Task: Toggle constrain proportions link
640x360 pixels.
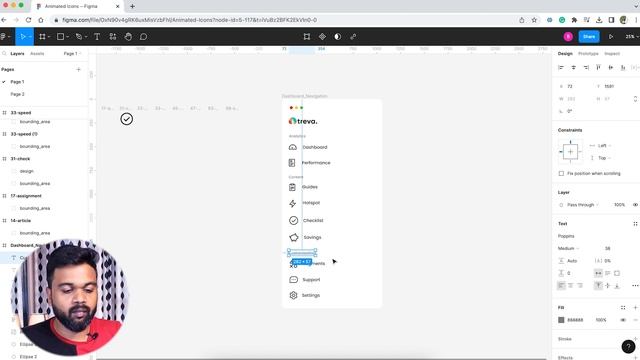Action: coord(635,99)
